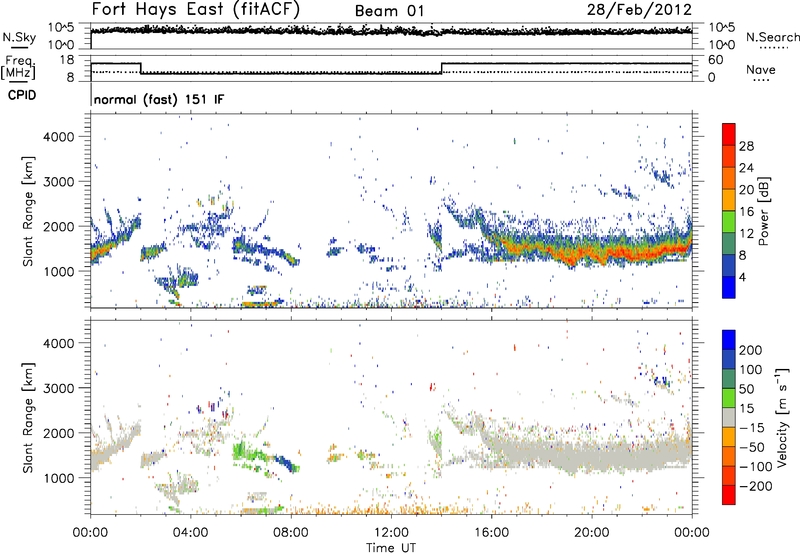Click the 'Power [dB]' colorbar label
The width and height of the screenshot is (800, 554).
click(x=764, y=211)
